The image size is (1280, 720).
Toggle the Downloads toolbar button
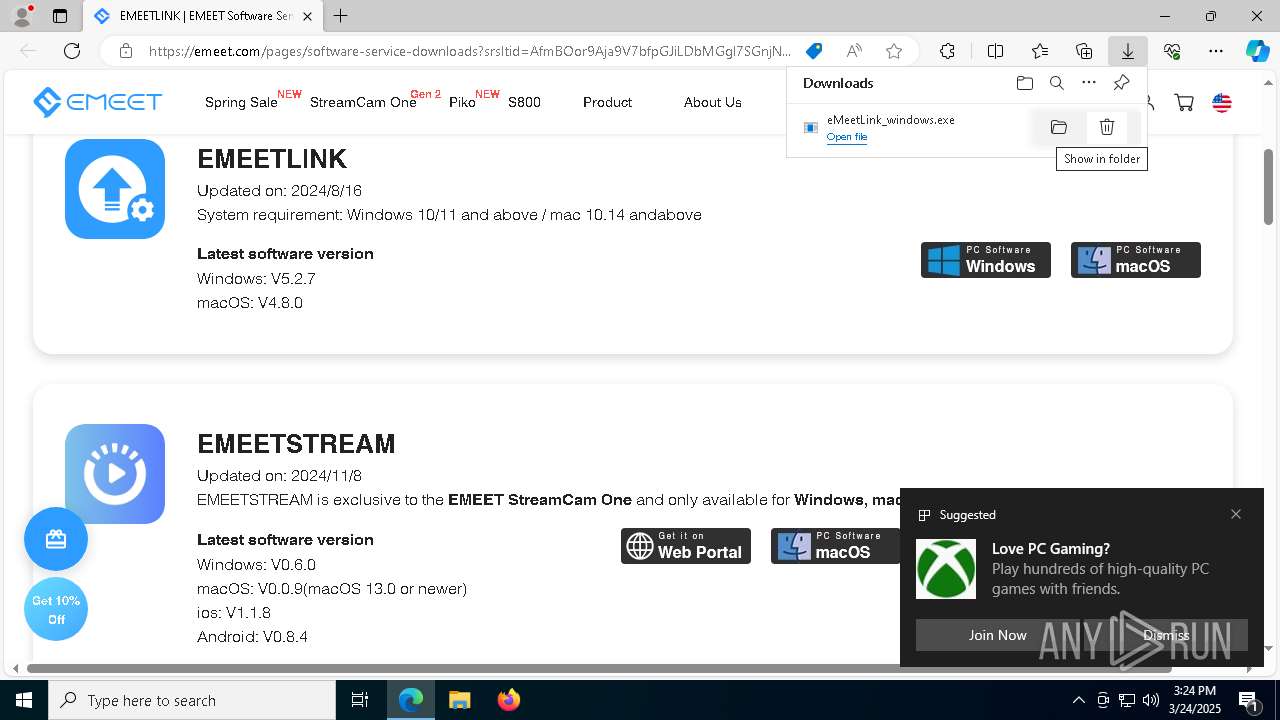[x=1127, y=51]
